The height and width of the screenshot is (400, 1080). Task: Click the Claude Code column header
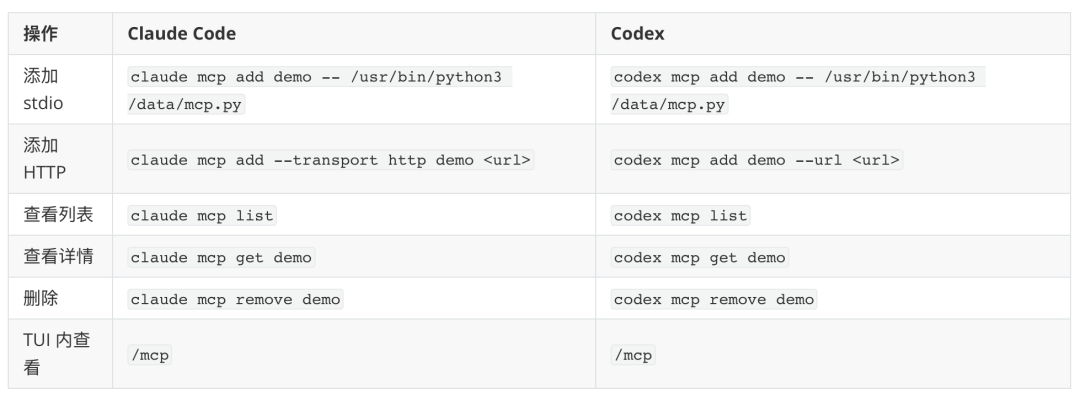tap(181, 34)
